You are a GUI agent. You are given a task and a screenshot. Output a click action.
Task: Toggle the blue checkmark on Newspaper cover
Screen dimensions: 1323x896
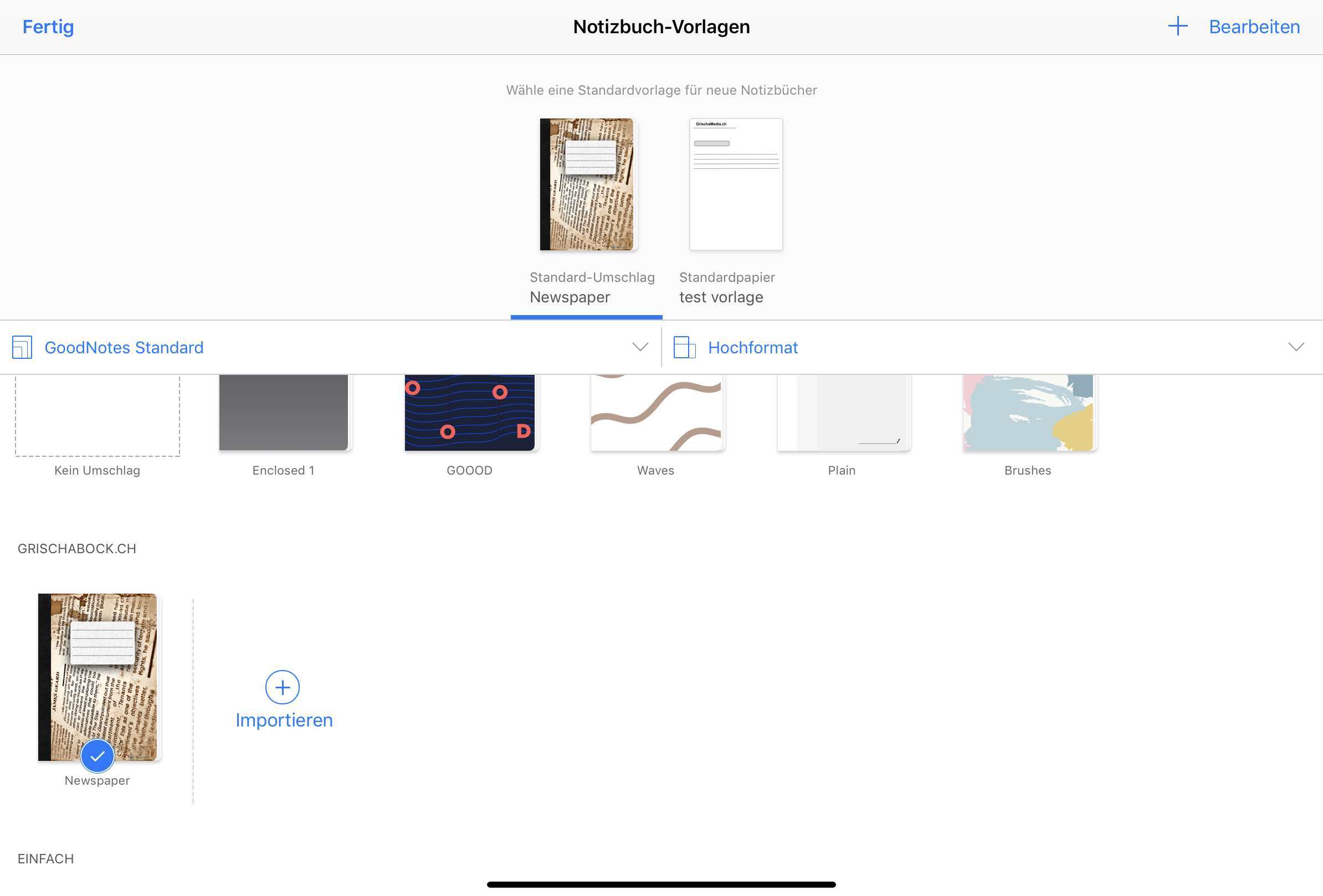98,755
